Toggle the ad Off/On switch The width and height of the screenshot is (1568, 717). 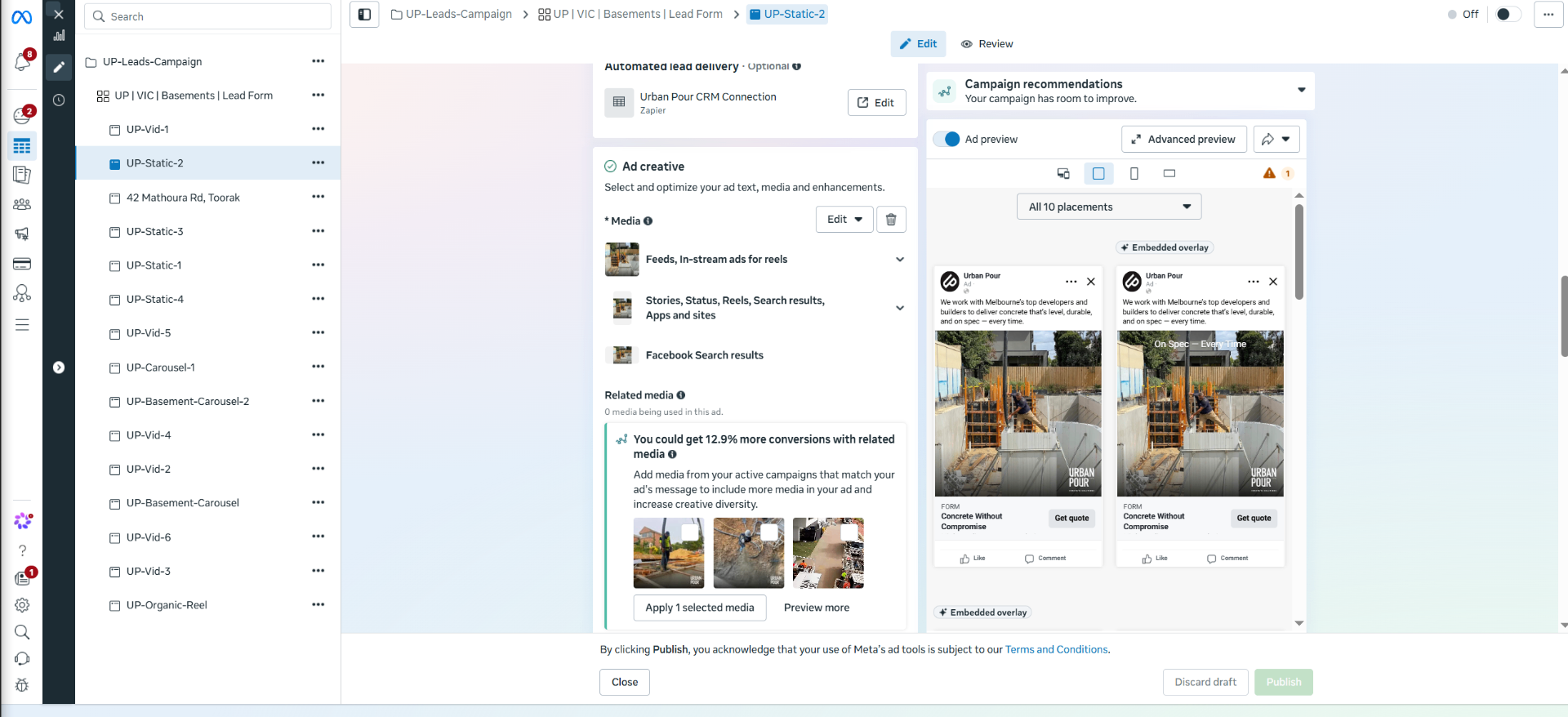[x=1508, y=14]
